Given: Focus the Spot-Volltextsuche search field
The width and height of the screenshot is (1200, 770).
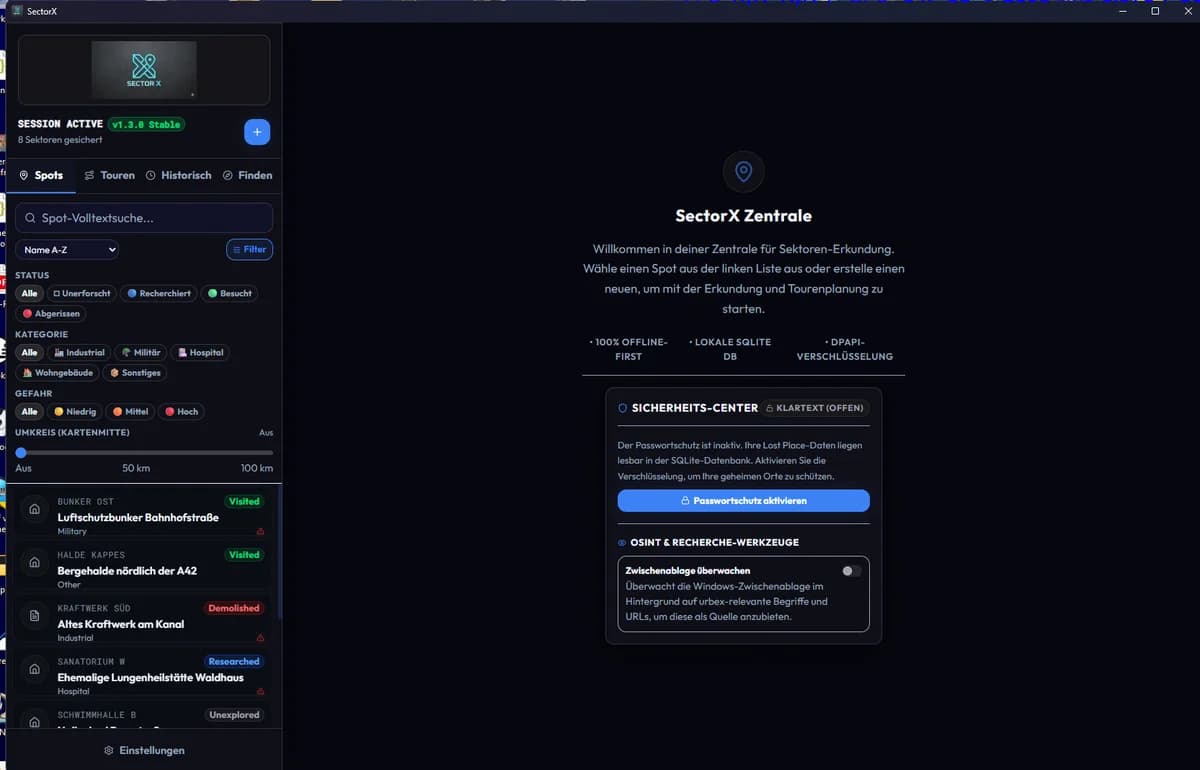Looking at the screenshot, I should [x=144, y=218].
